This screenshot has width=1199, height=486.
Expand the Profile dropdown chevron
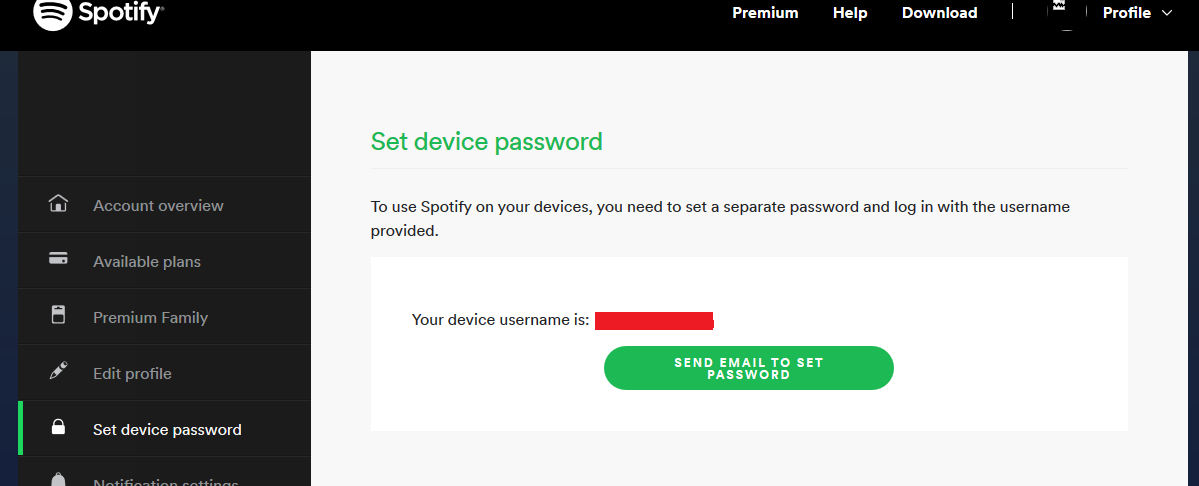pyautogui.click(x=1168, y=13)
